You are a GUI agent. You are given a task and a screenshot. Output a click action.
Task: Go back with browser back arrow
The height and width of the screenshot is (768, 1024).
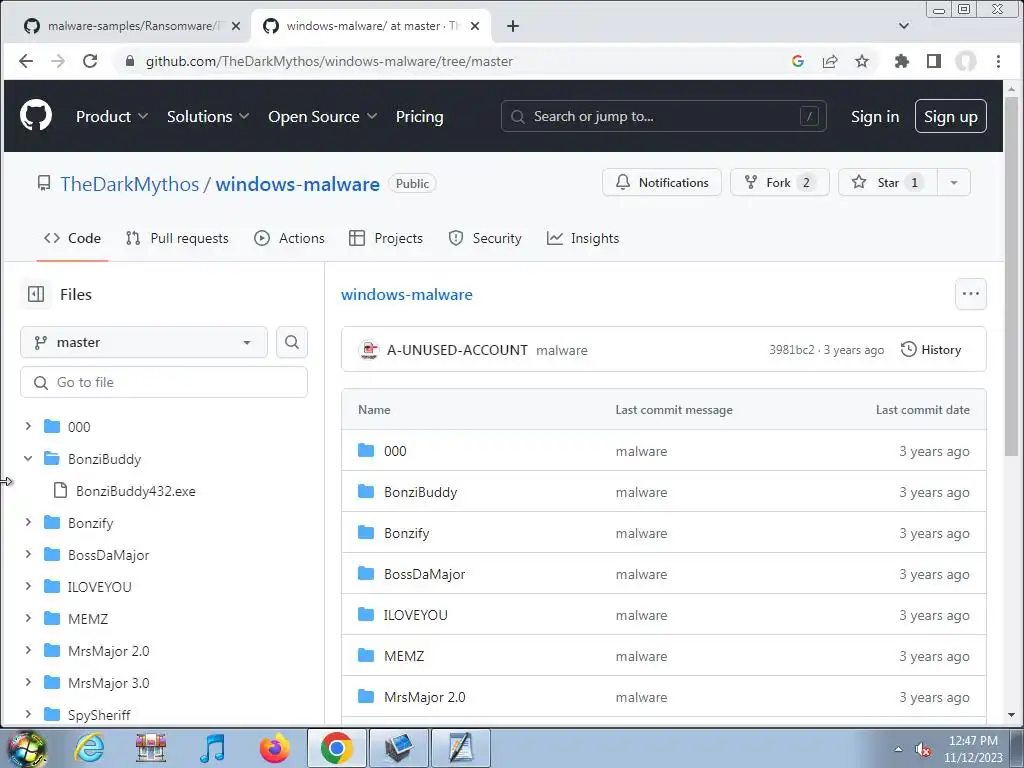(25, 61)
